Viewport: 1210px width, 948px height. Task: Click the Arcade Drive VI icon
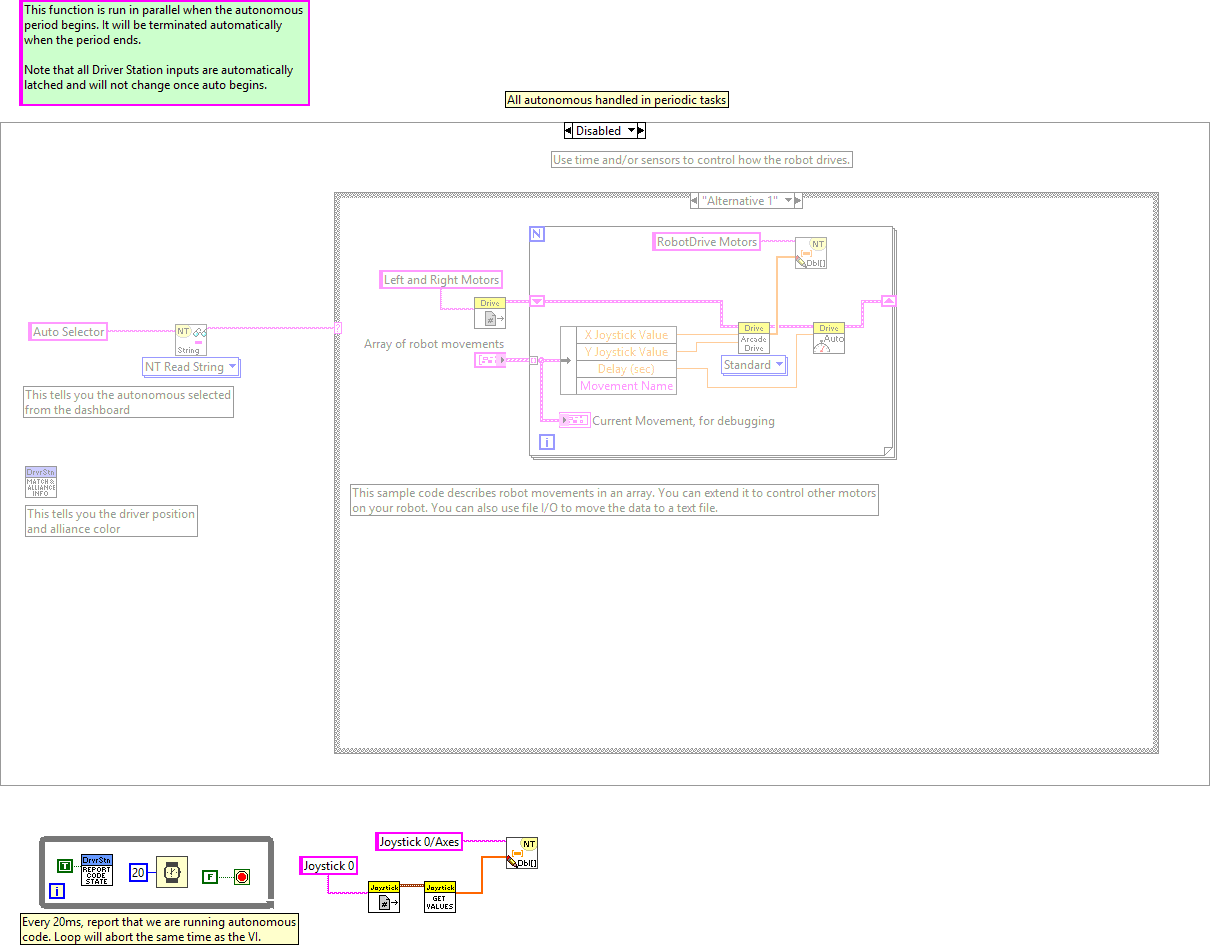pyautogui.click(x=753, y=338)
